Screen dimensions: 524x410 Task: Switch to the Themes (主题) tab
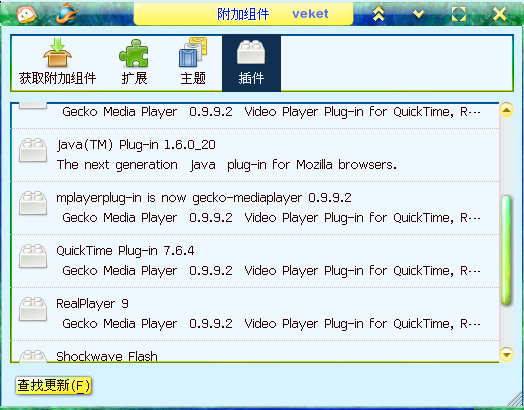[193, 62]
